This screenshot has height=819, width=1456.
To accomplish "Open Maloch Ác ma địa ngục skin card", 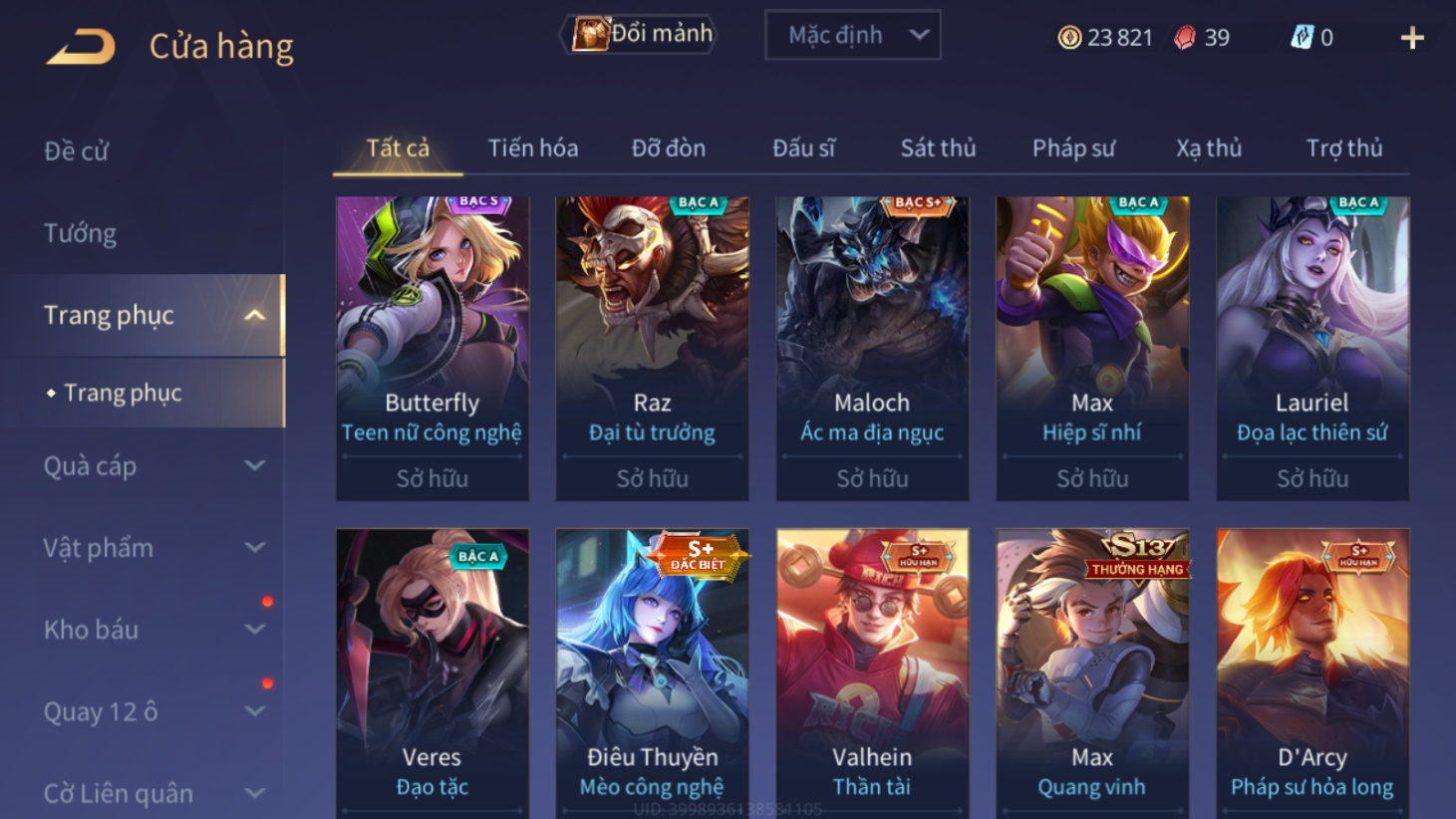I will tap(872, 348).
